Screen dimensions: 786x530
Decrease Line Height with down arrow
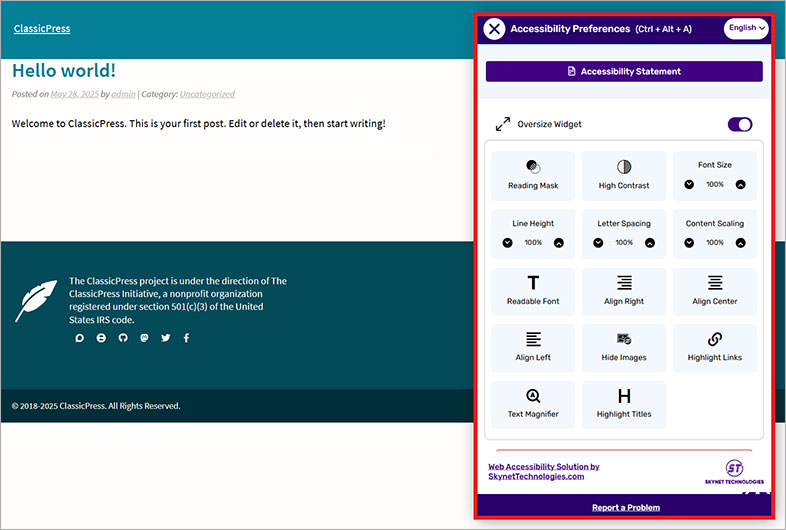(508, 243)
